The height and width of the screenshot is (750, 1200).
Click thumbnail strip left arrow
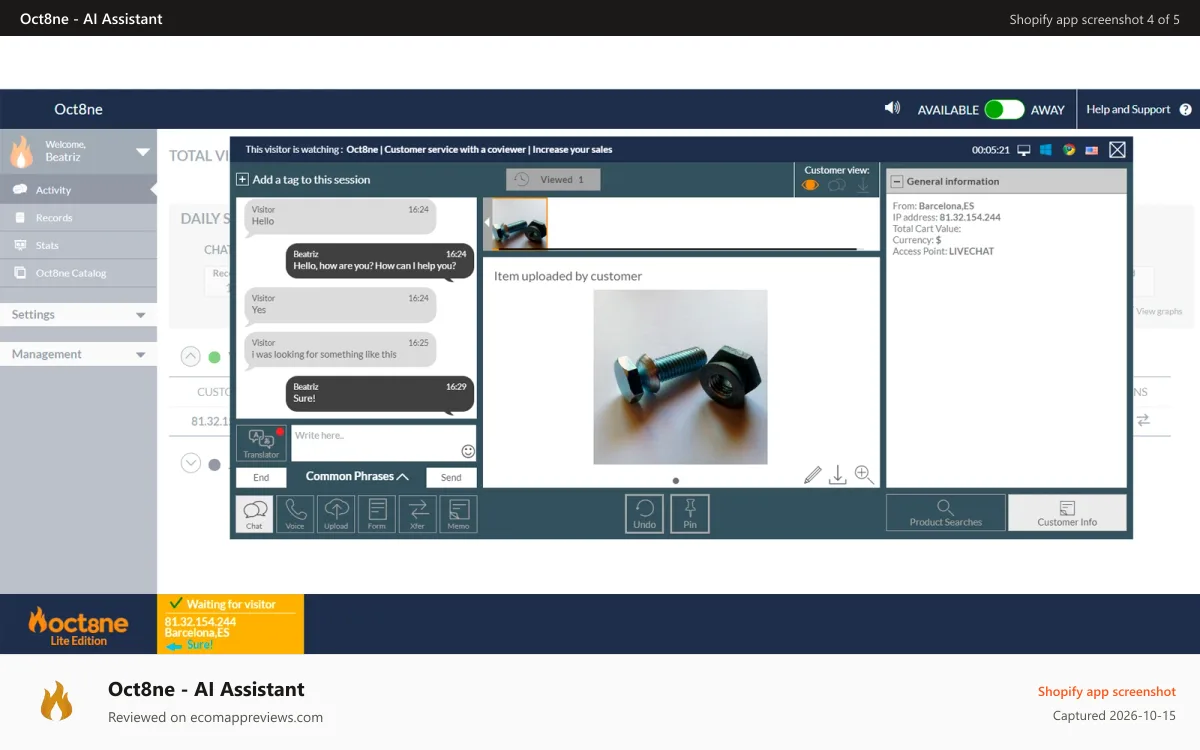click(x=488, y=223)
